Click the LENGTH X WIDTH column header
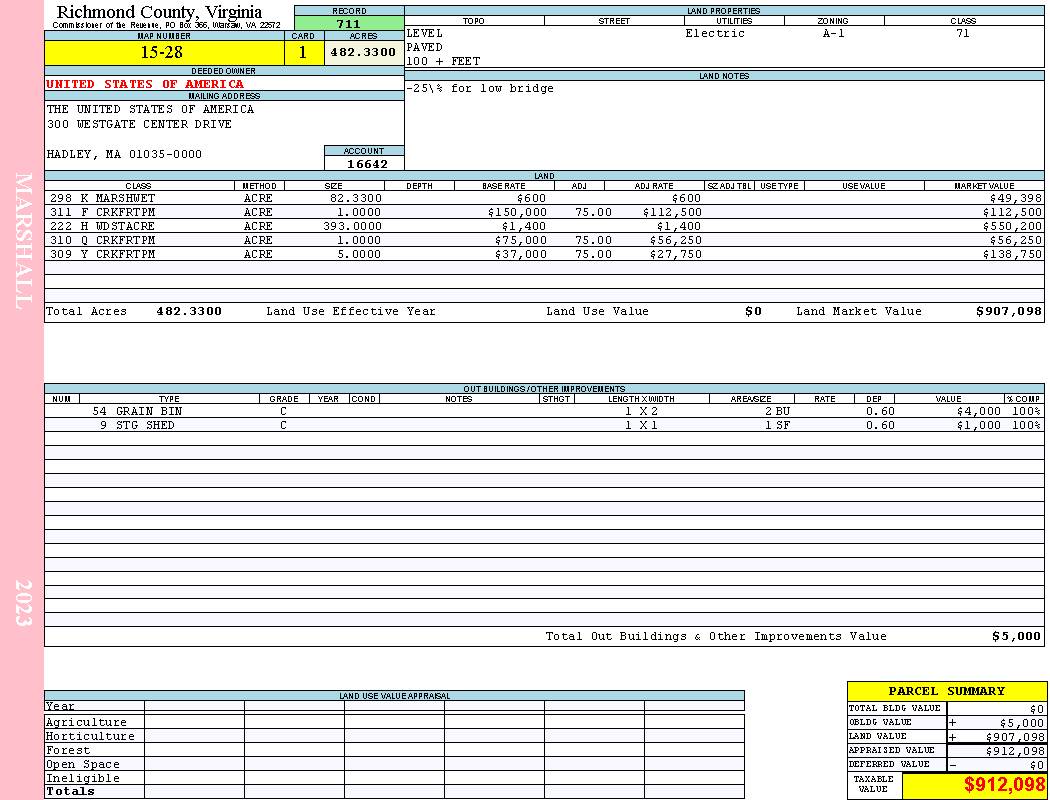1050x800 pixels. [641, 398]
